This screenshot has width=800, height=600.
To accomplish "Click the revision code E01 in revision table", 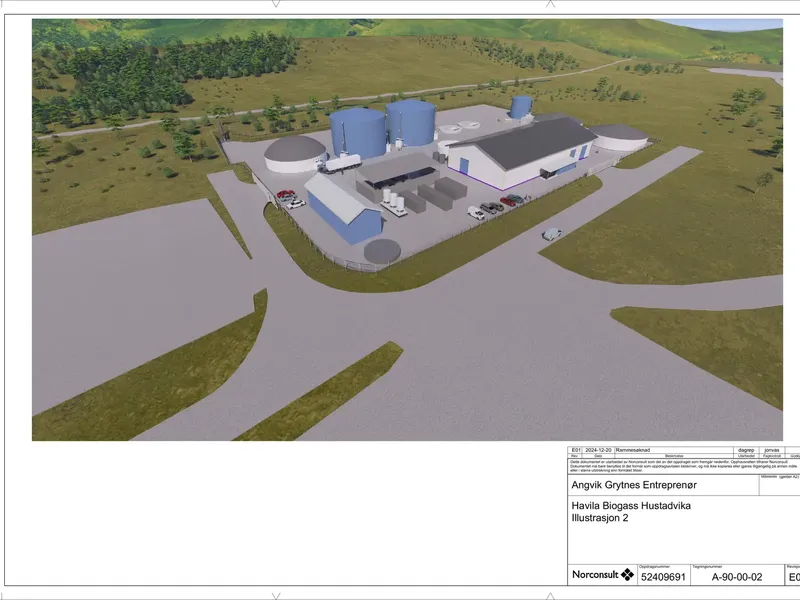I will [576, 451].
